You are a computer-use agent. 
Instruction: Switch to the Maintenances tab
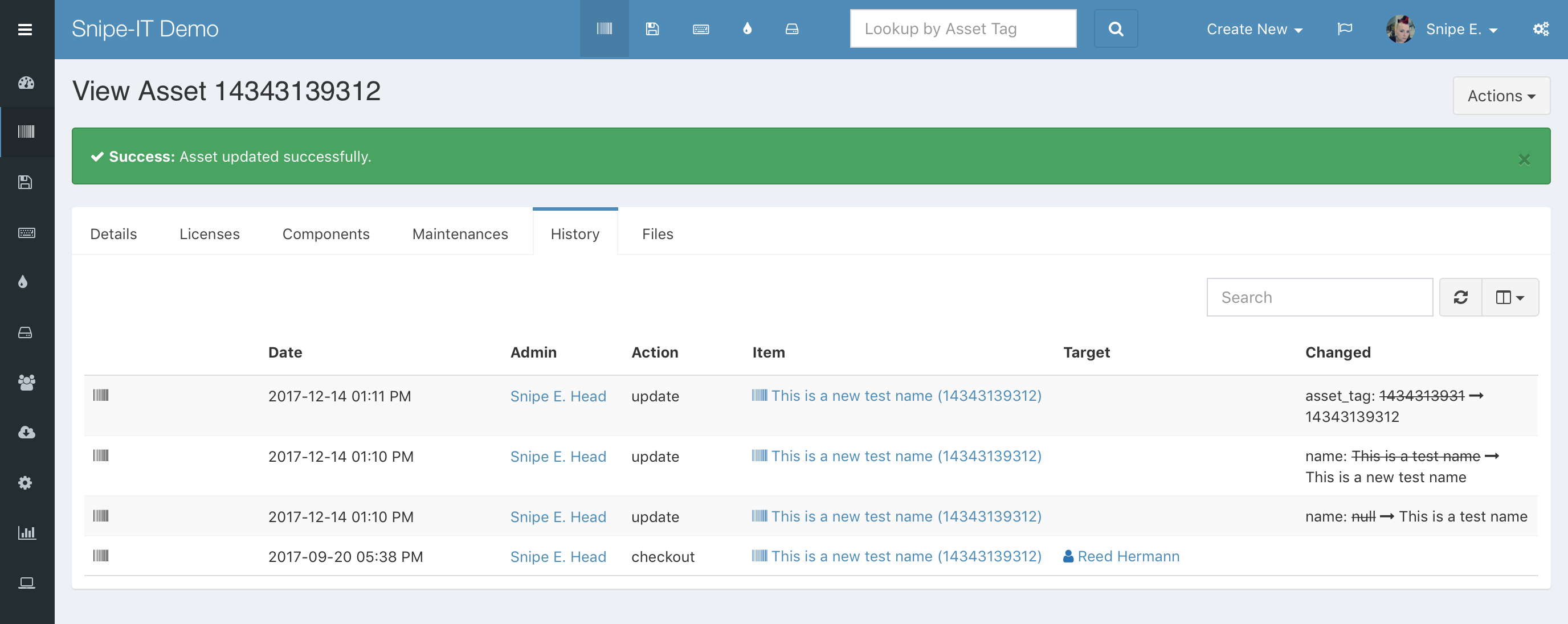(460, 234)
